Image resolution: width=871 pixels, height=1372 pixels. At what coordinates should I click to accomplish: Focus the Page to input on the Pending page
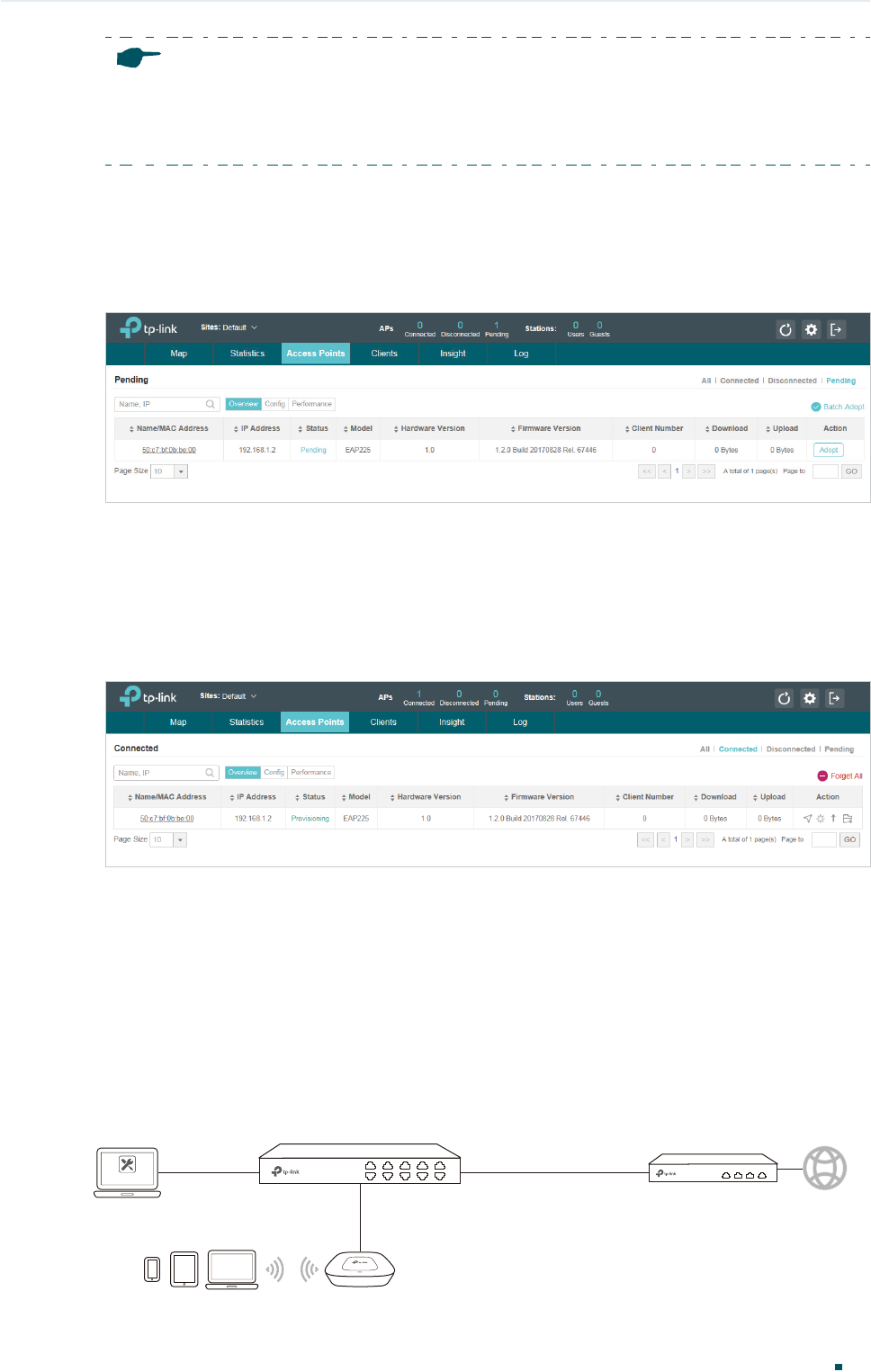click(x=825, y=471)
